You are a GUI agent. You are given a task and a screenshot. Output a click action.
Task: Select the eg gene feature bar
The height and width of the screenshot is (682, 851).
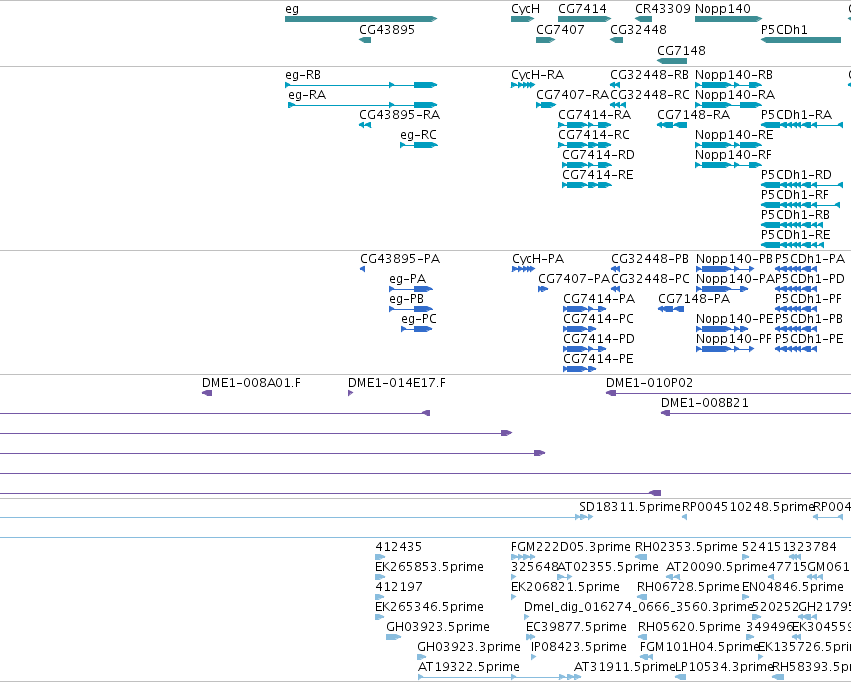[x=361, y=19]
